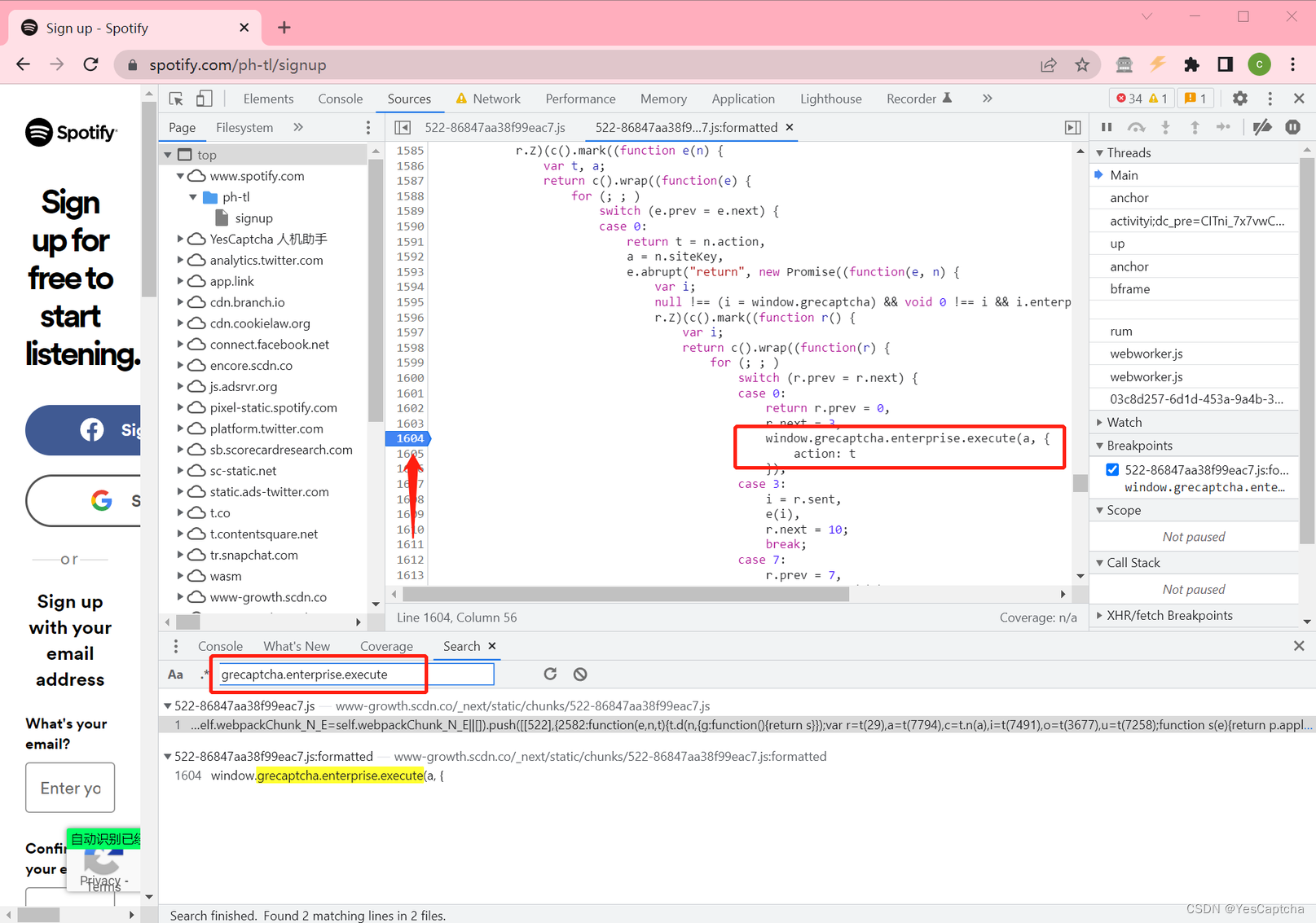Bookmark this page star icon
This screenshot has height=923, width=1316.
click(1082, 64)
